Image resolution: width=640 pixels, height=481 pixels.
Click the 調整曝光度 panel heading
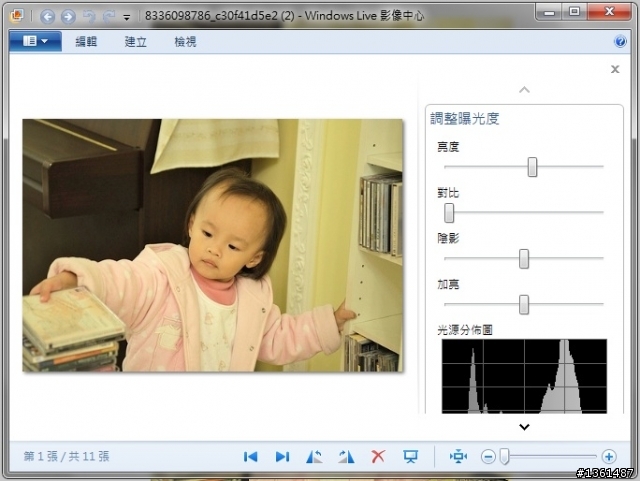click(464, 119)
